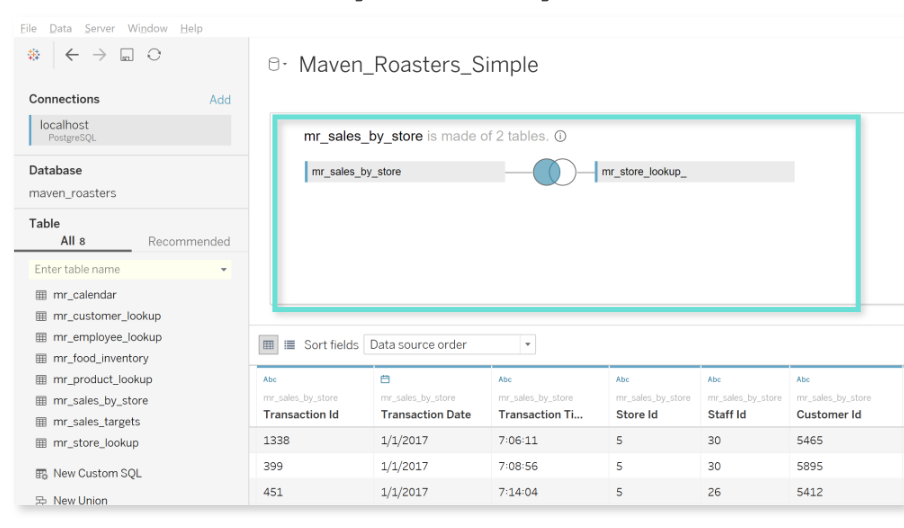Image resolution: width=904 pixels, height=528 pixels.
Task: Click the New Custom SQL icon
Action: tap(42, 474)
